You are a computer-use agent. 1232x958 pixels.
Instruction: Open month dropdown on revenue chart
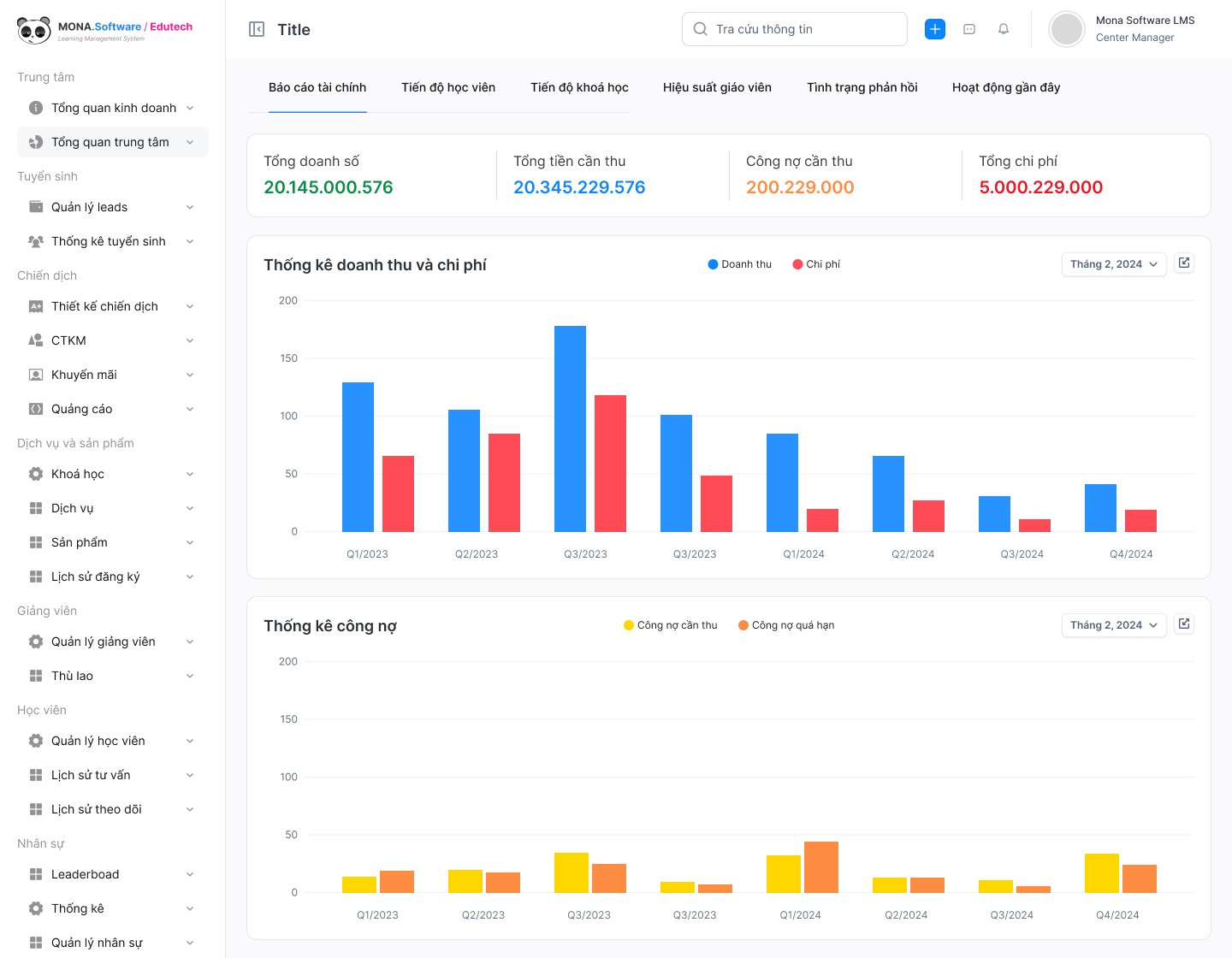tap(1113, 264)
